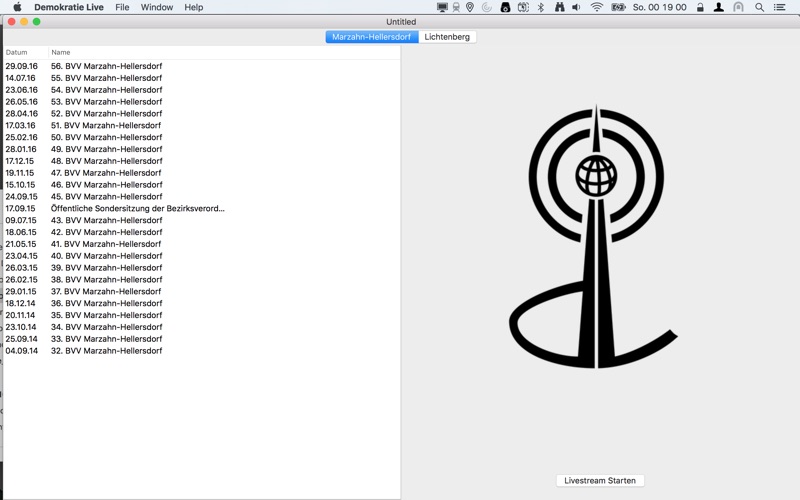Select row 50. BVV Marzahn-Hellersdorf
This screenshot has height=500, width=800.
202,137
